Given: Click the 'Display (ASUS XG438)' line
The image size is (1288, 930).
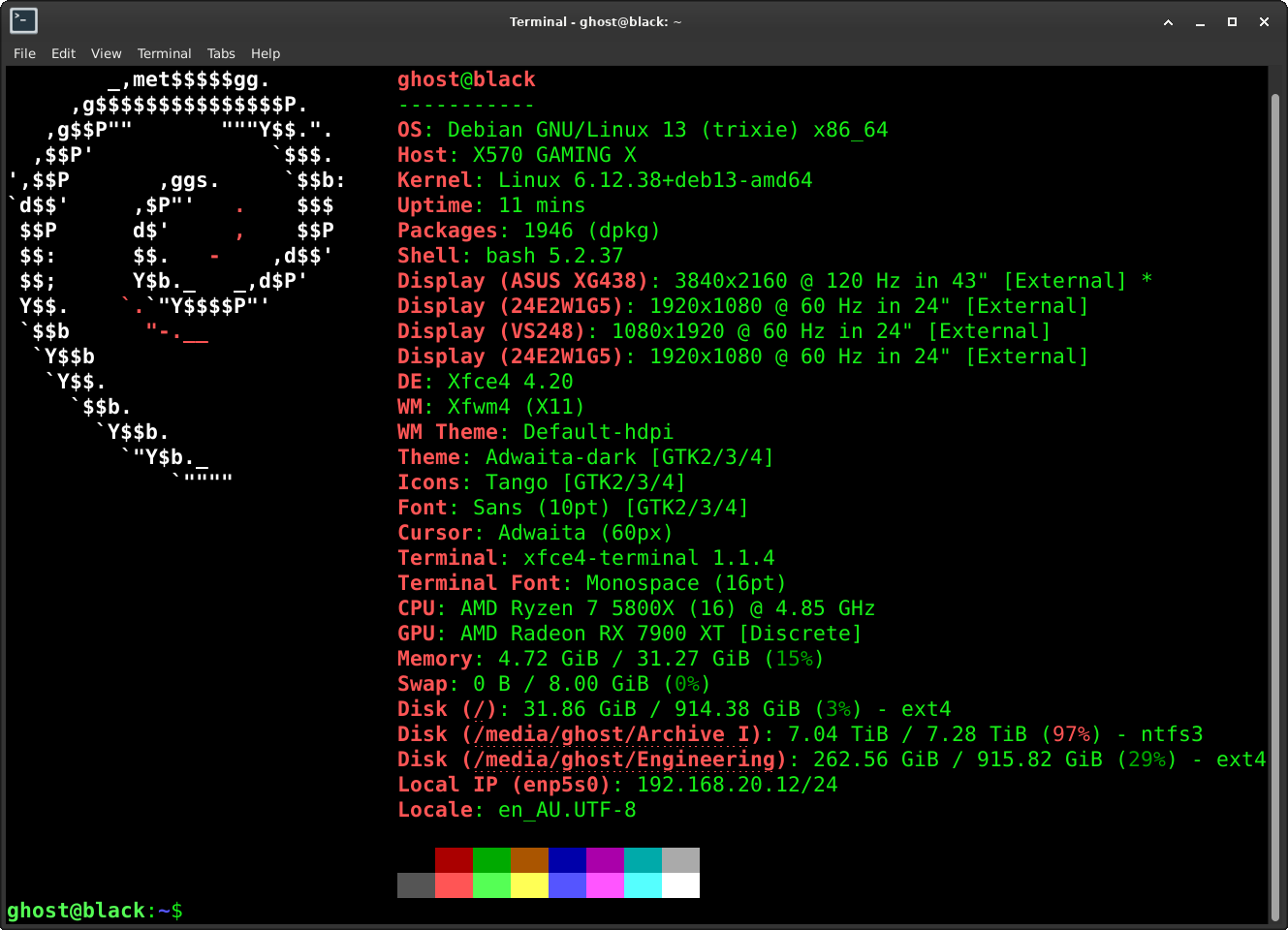Looking at the screenshot, I should pos(774,281).
